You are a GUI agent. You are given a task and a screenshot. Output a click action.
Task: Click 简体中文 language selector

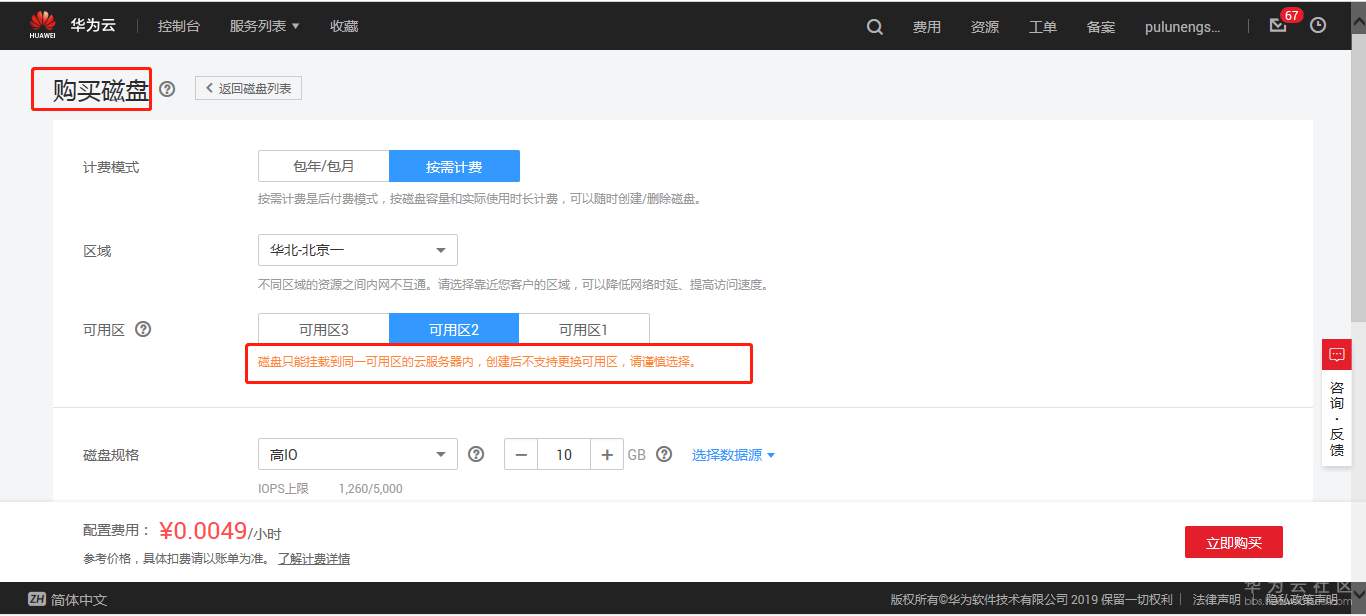pyautogui.click(x=79, y=600)
